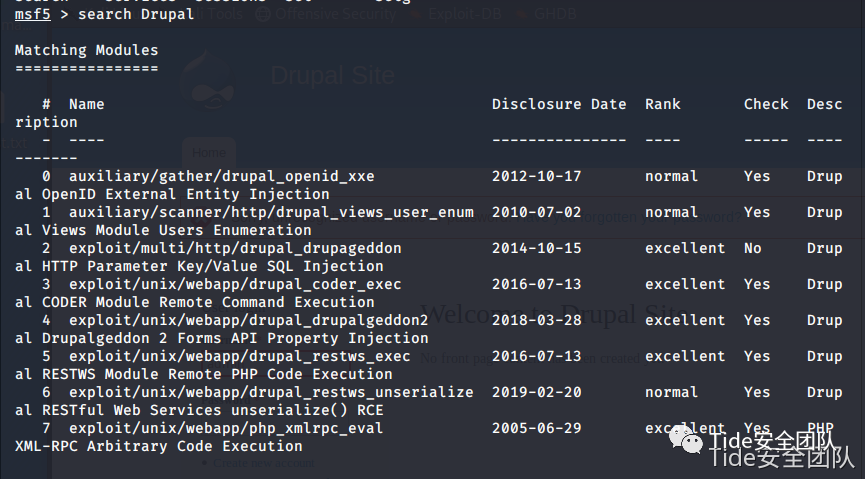Image resolution: width=865 pixels, height=479 pixels.
Task: Click description 'Drupalgeddon 2 Forms API Property Injection'
Action: pyautogui.click(x=235, y=338)
